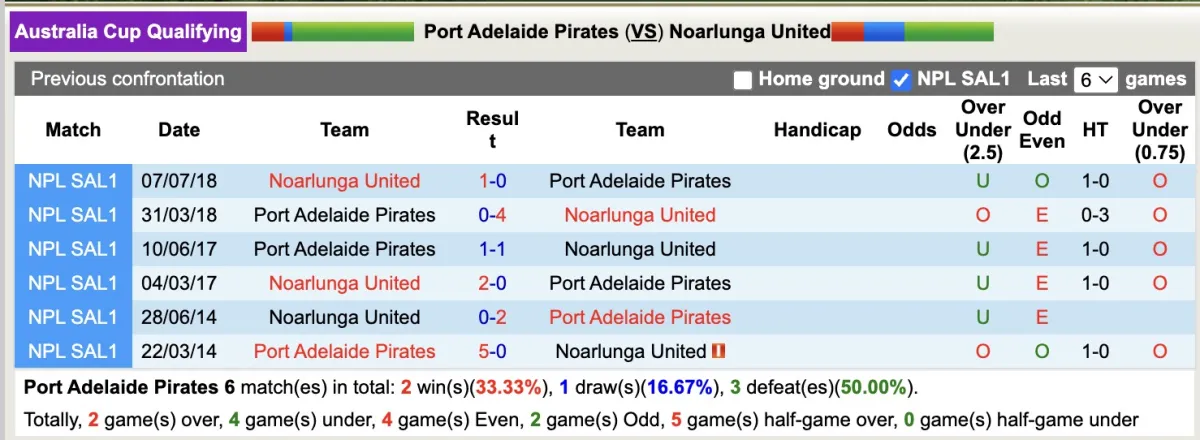The image size is (1200, 440).
Task: Click NPL SAL1 league cell for 28/06/14
Action: [73, 317]
